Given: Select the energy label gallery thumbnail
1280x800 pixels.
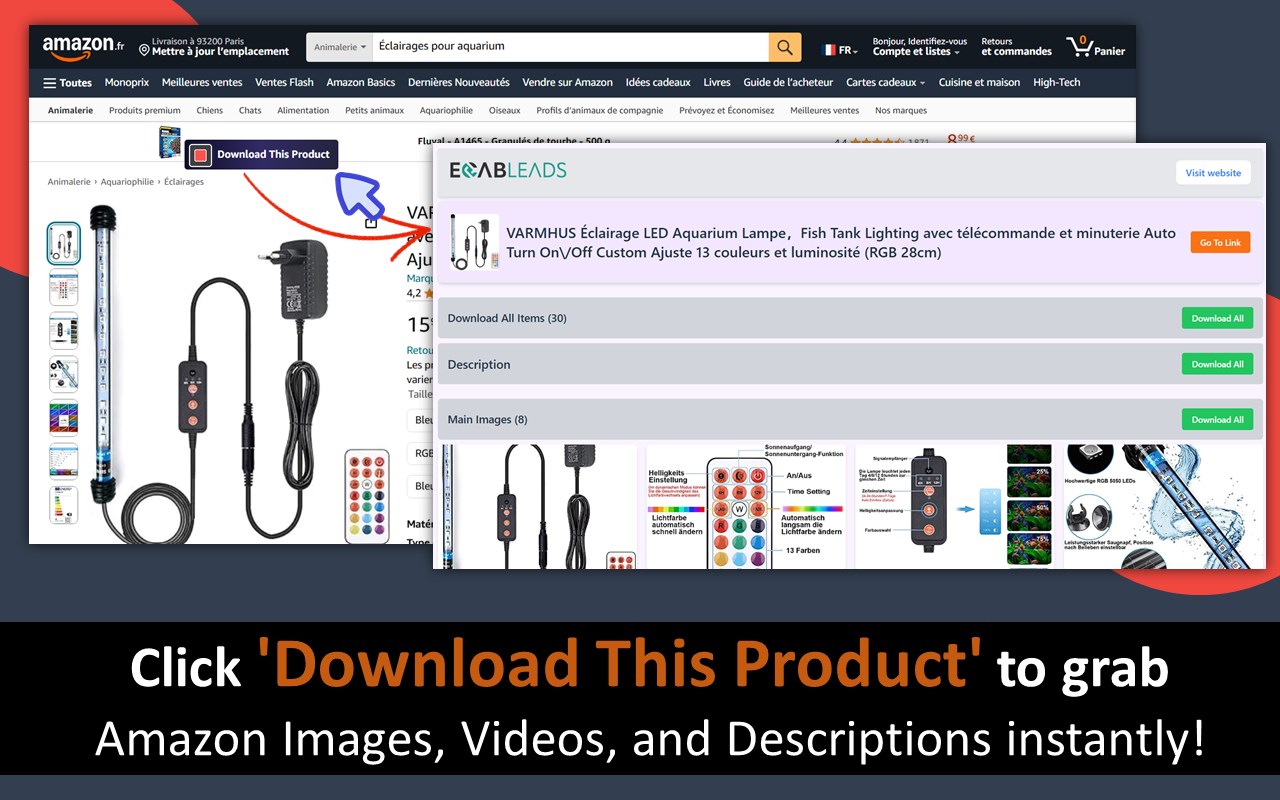Looking at the screenshot, I should click(64, 505).
